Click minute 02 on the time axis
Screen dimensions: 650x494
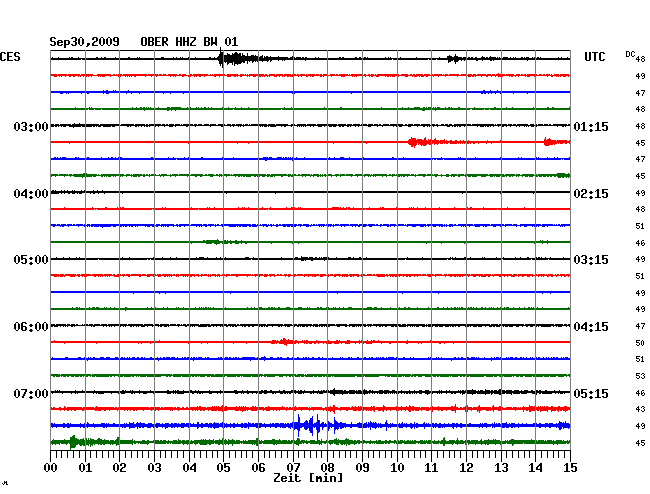pos(119,467)
